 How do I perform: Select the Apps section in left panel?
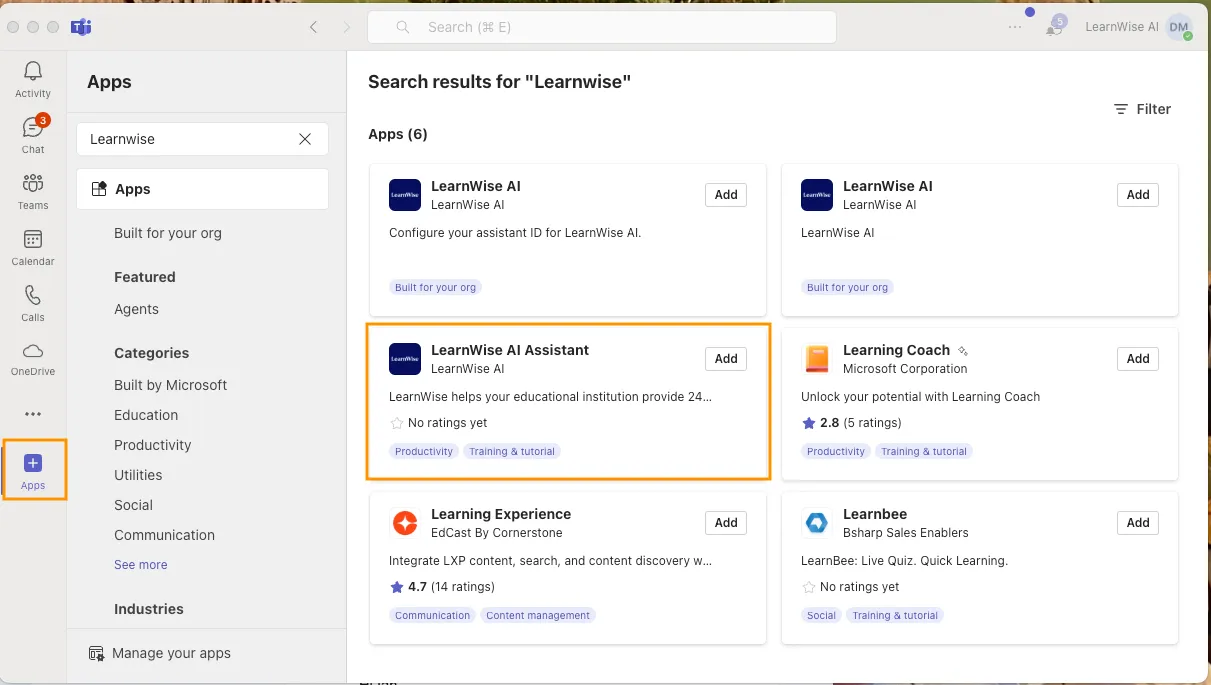[x=202, y=189]
